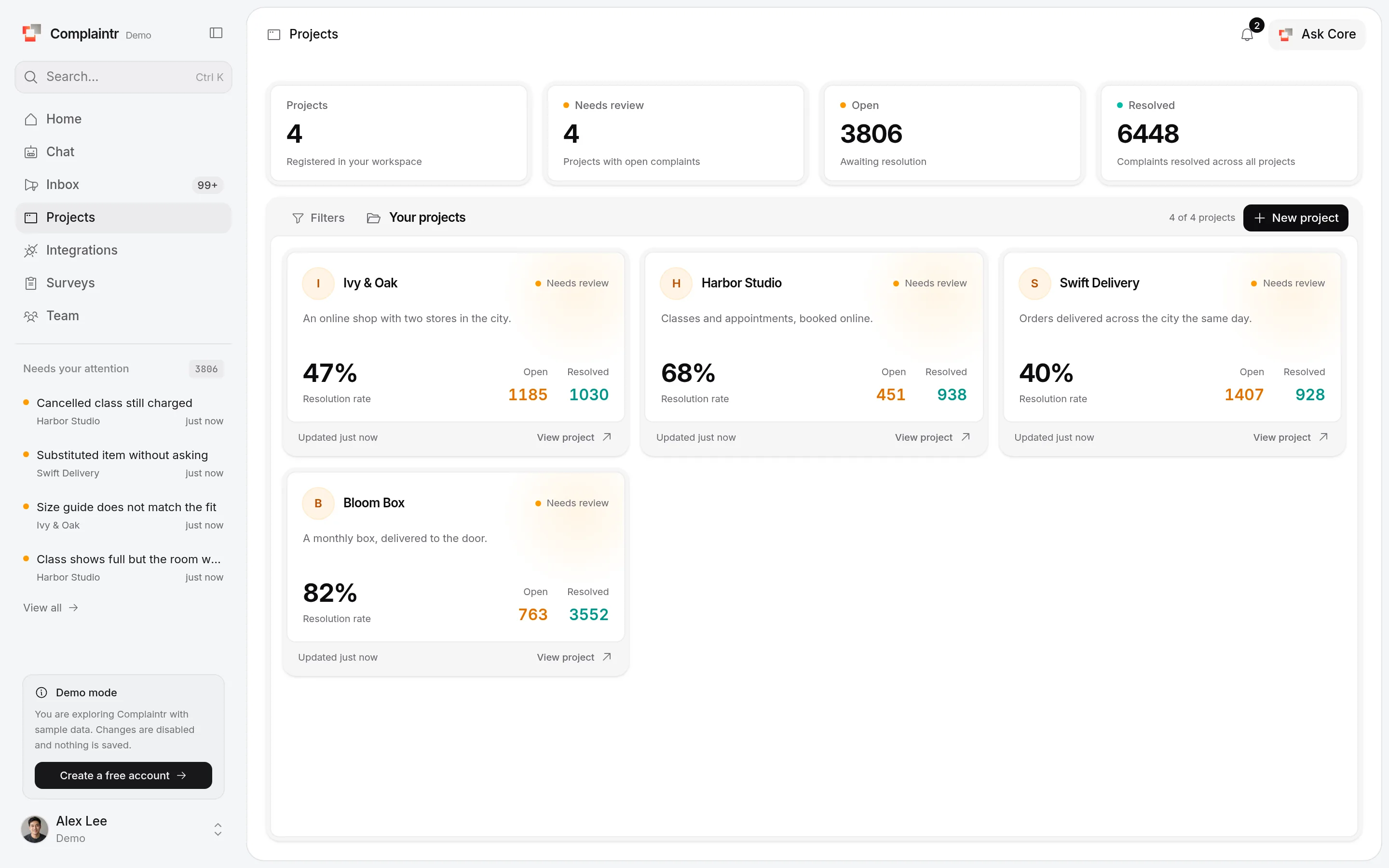Open View project for Bloom Box
Viewport: 1389px width, 868px height.
point(574,657)
